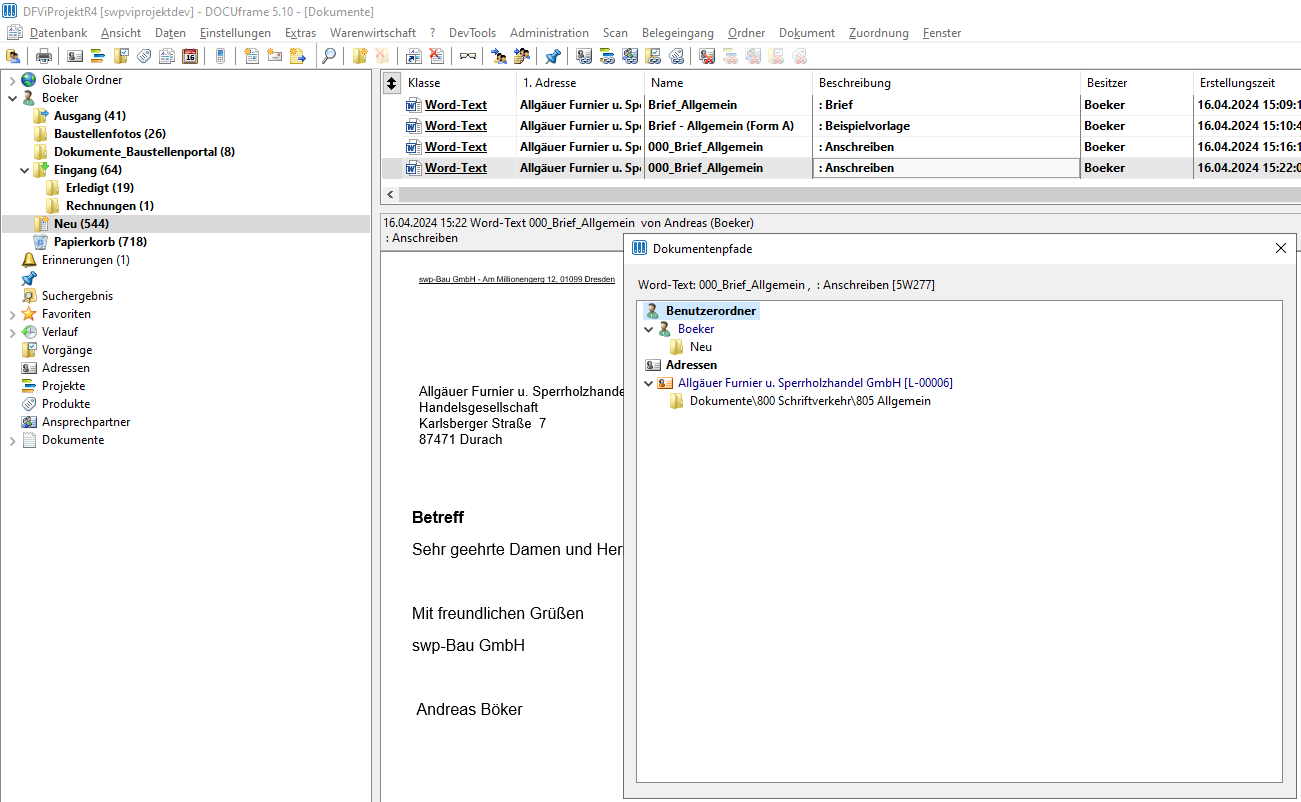Viewport: 1301px width, 802px height.
Task: Click the printer icon in toolbar
Action: pyautogui.click(x=44, y=56)
